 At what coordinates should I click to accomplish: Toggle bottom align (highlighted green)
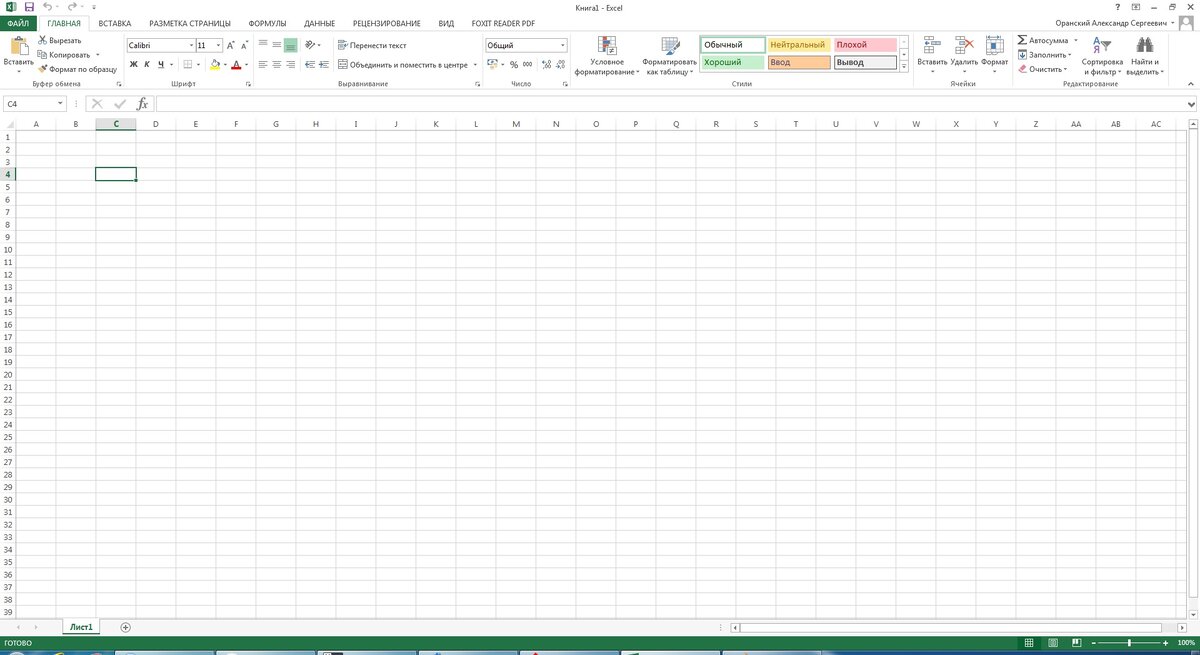coord(290,45)
